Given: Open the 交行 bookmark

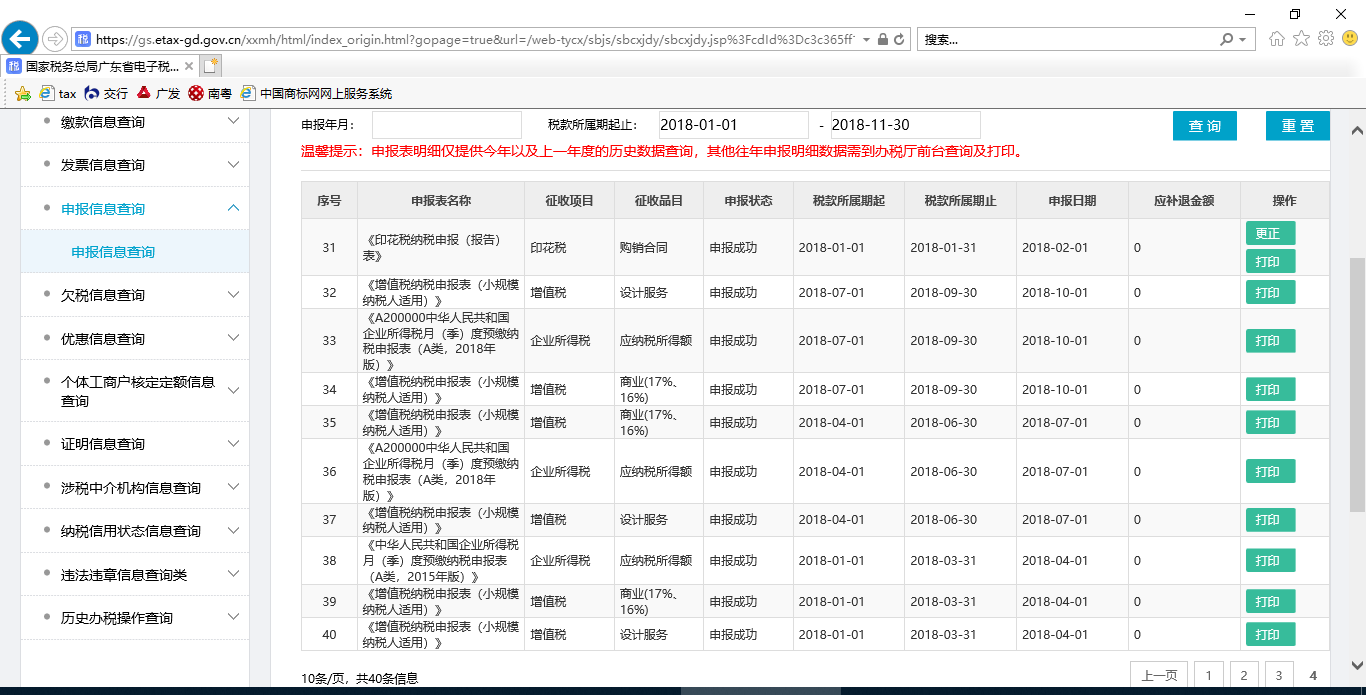Looking at the screenshot, I should pos(106,93).
